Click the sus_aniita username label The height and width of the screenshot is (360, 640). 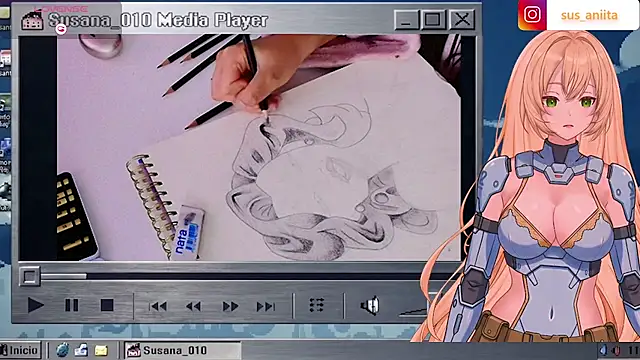click(589, 16)
